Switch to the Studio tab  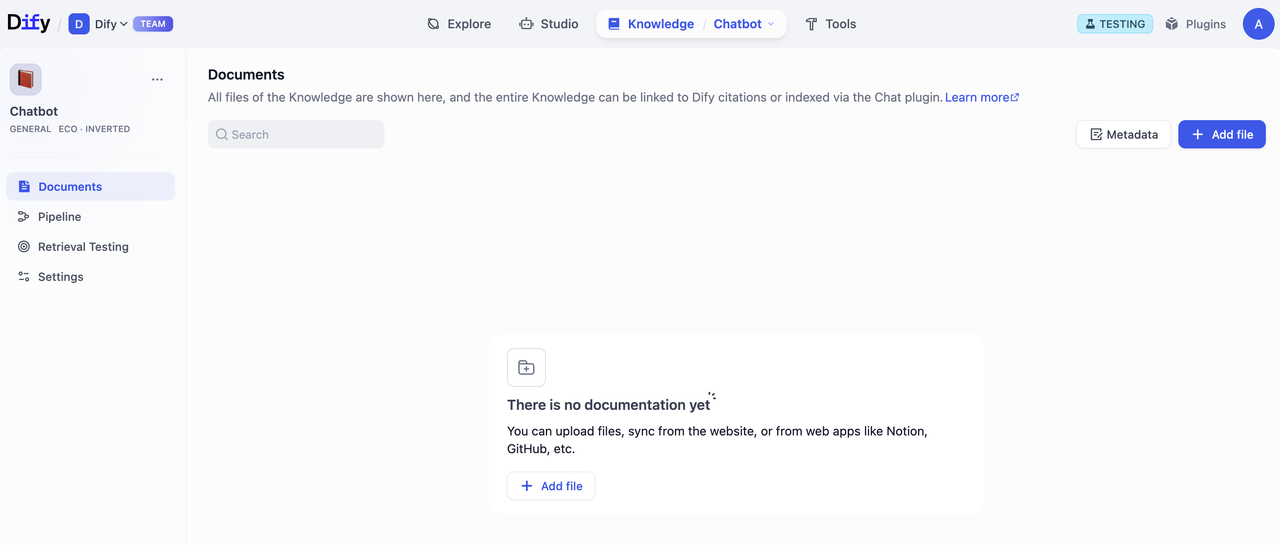pyautogui.click(x=549, y=24)
